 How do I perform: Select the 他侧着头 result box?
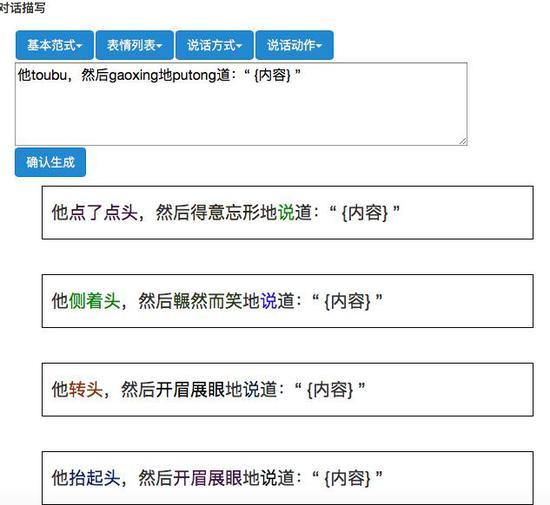click(288, 301)
